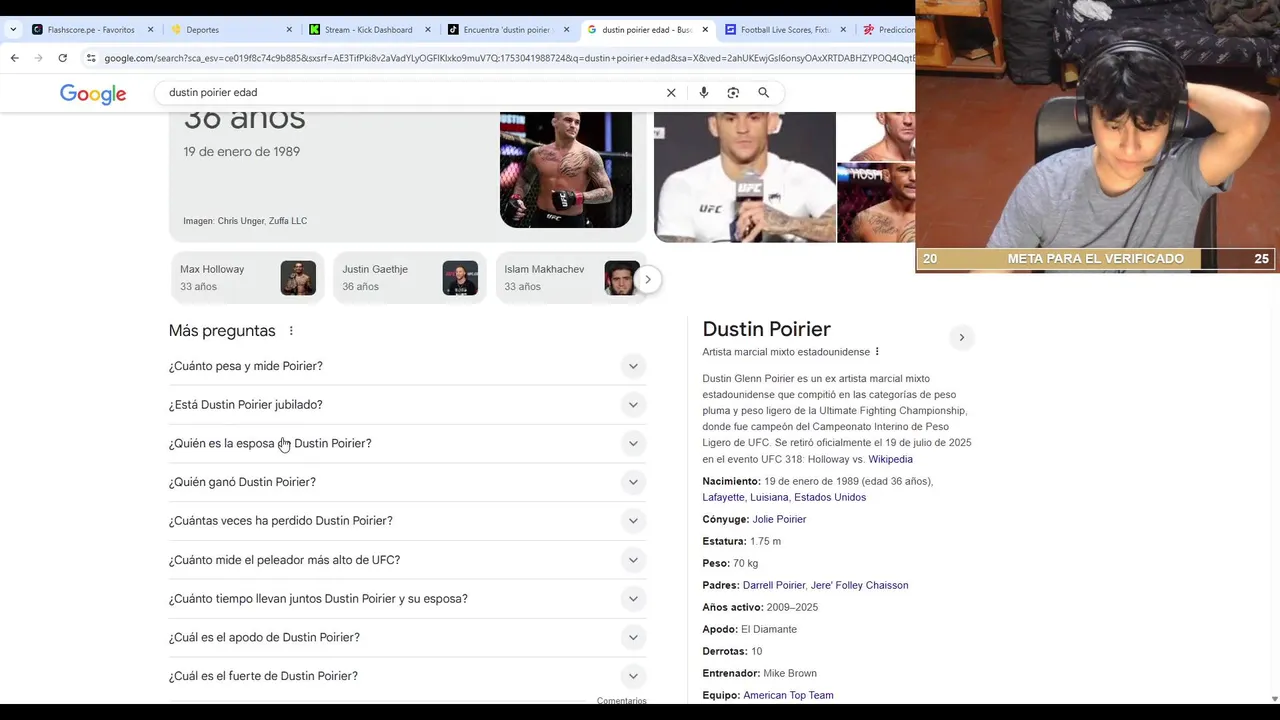Expand '¿Quién ganó Dustin Poirier?'
This screenshot has width=1280, height=720.
point(407,482)
